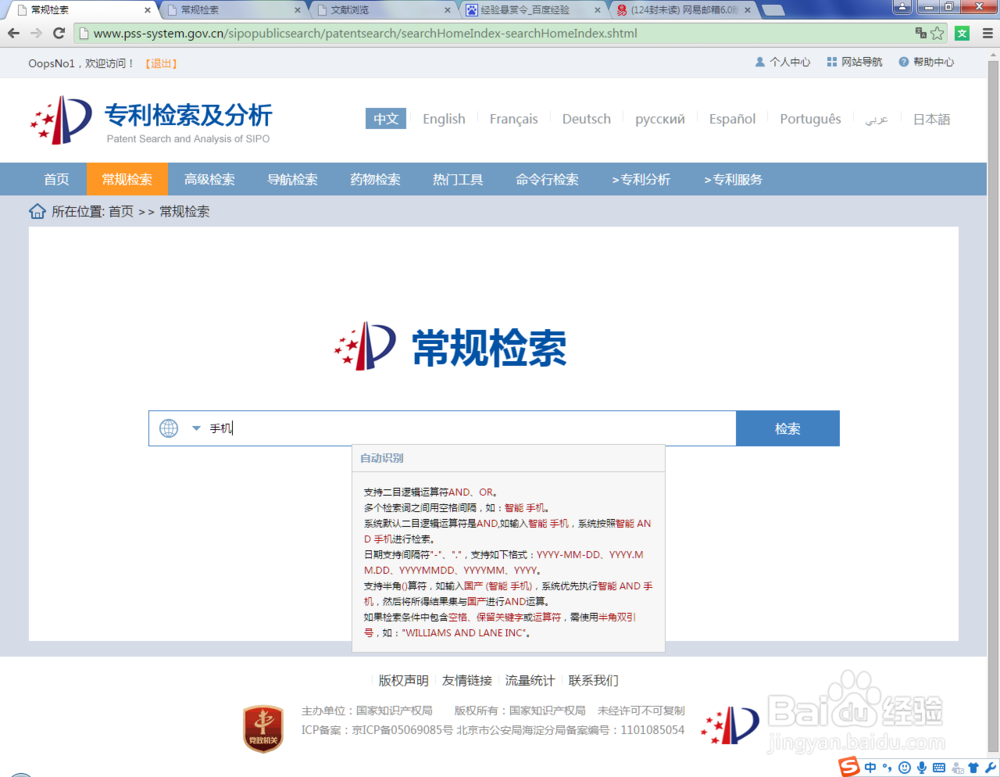Click the home icon in breadcrumb
This screenshot has width=1000, height=777.
[37, 211]
